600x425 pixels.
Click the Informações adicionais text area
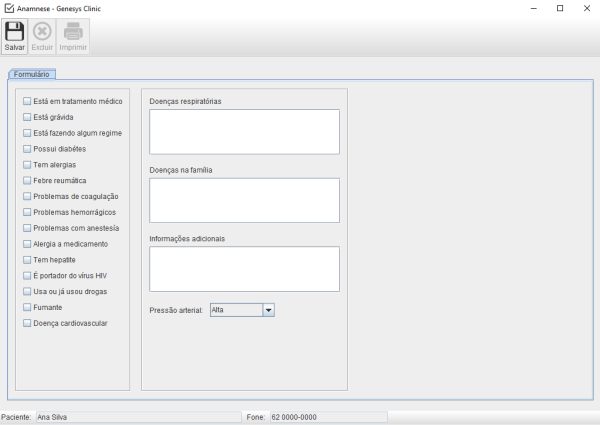pyautogui.click(x=244, y=268)
